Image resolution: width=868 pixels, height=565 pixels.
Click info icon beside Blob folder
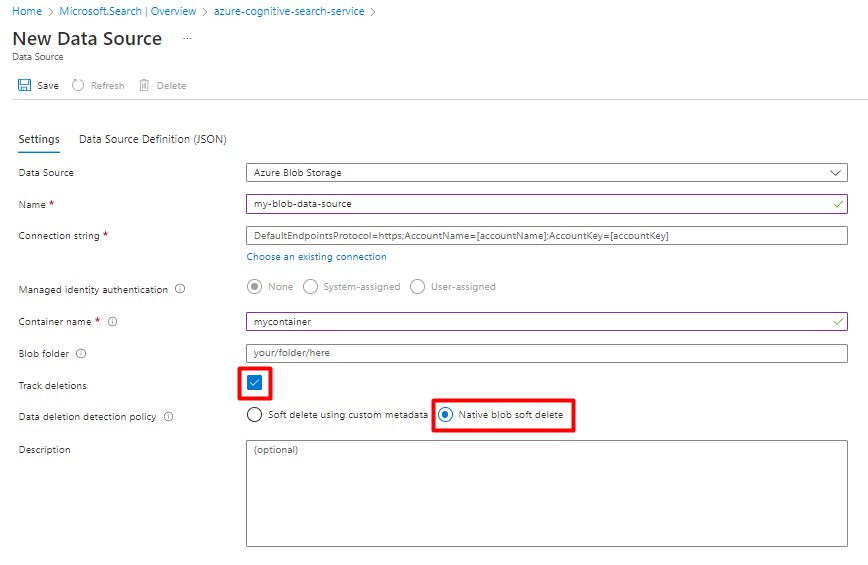(81, 354)
